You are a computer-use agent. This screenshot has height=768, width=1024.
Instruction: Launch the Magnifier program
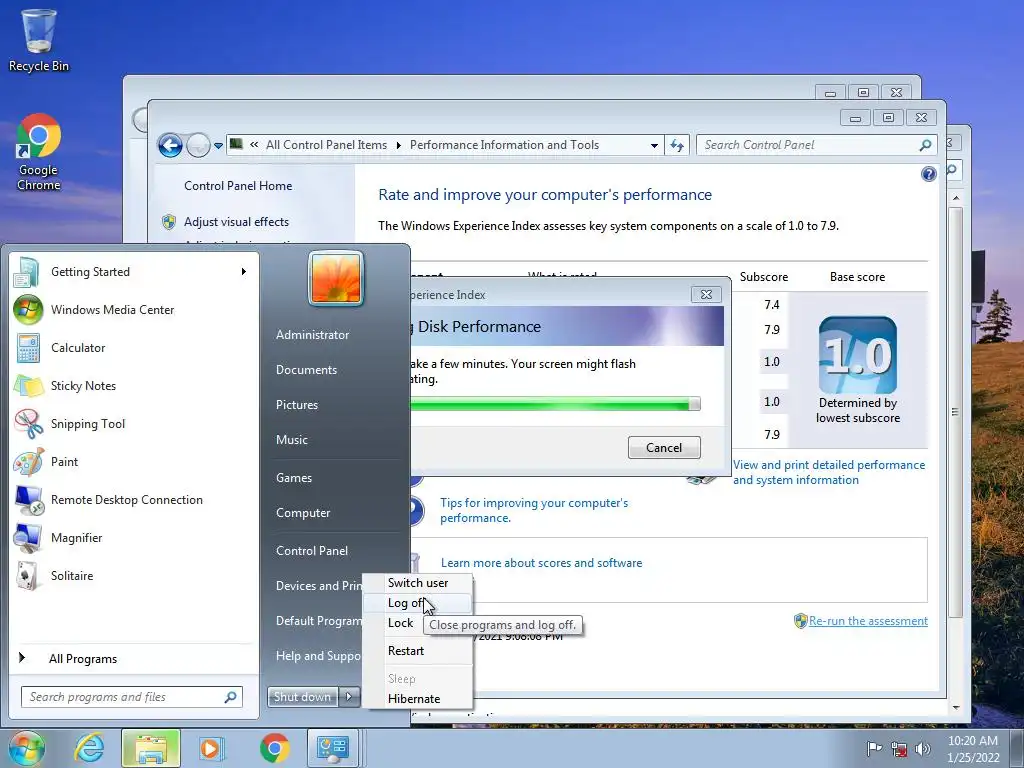point(76,537)
